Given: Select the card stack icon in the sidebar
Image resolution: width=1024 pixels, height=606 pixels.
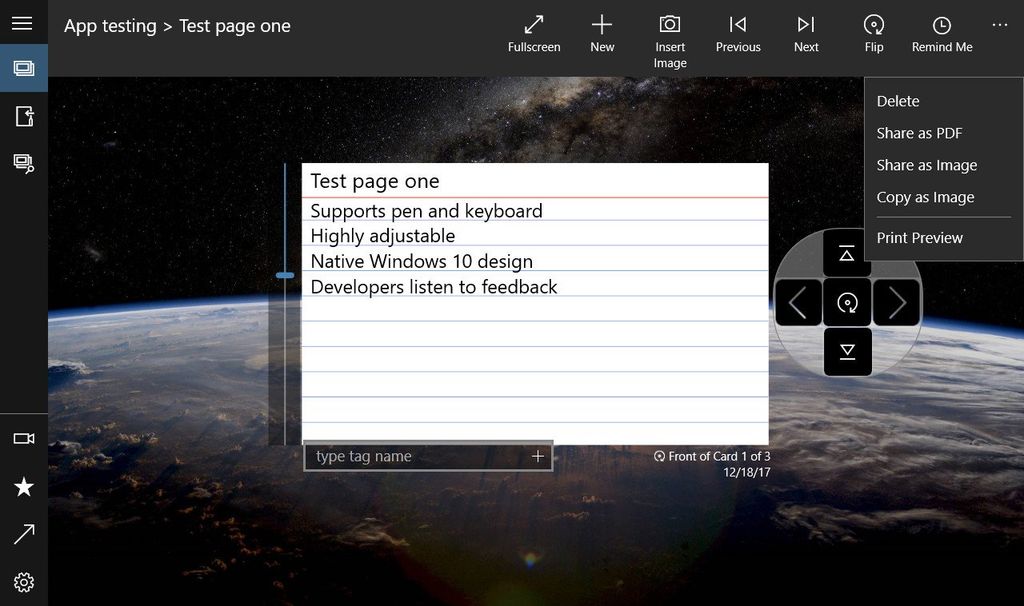Looking at the screenshot, I should click(23, 68).
